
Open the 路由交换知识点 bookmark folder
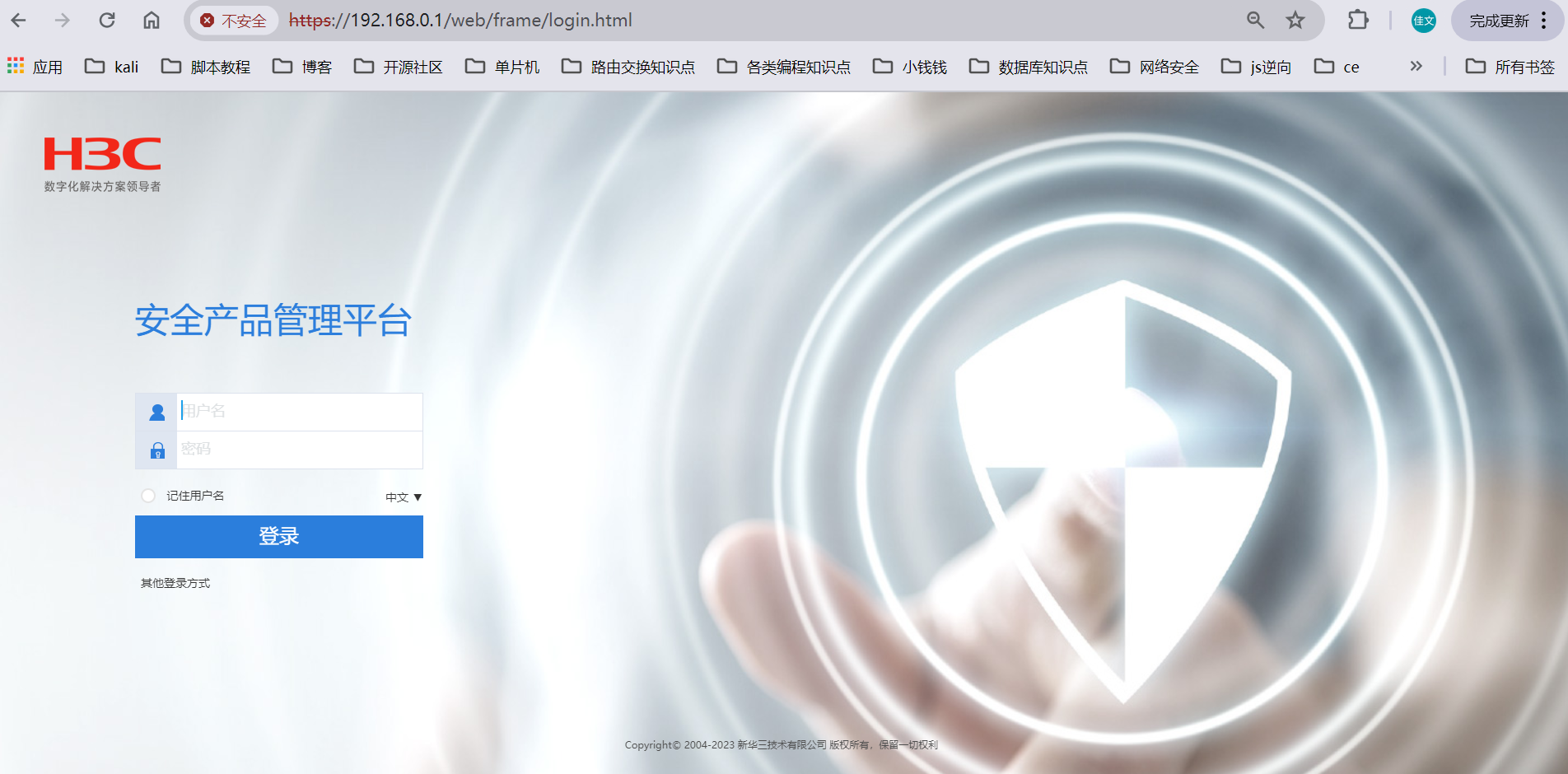pos(628,67)
